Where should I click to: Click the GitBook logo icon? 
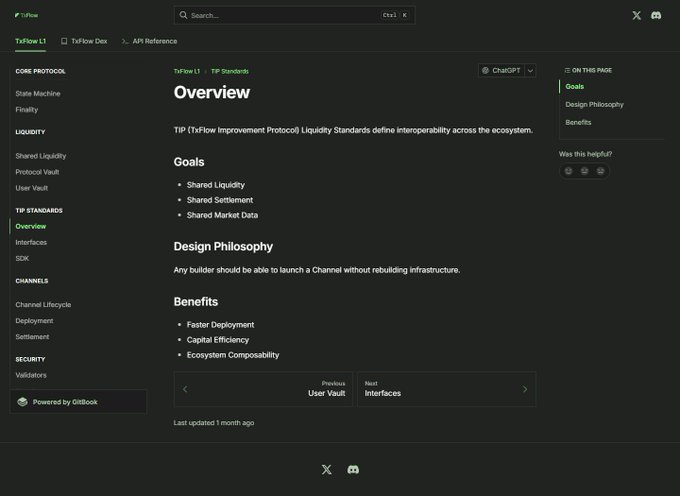pyautogui.click(x=22, y=402)
